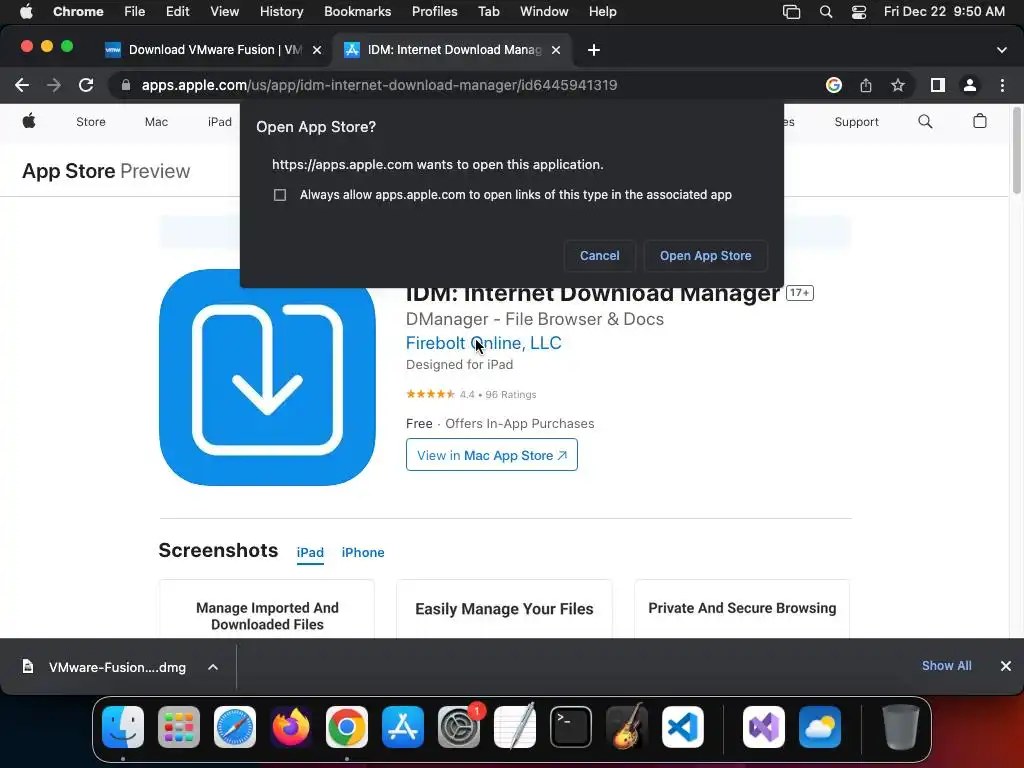Open the View menu
Viewport: 1024px width, 768px height.
[x=225, y=12]
